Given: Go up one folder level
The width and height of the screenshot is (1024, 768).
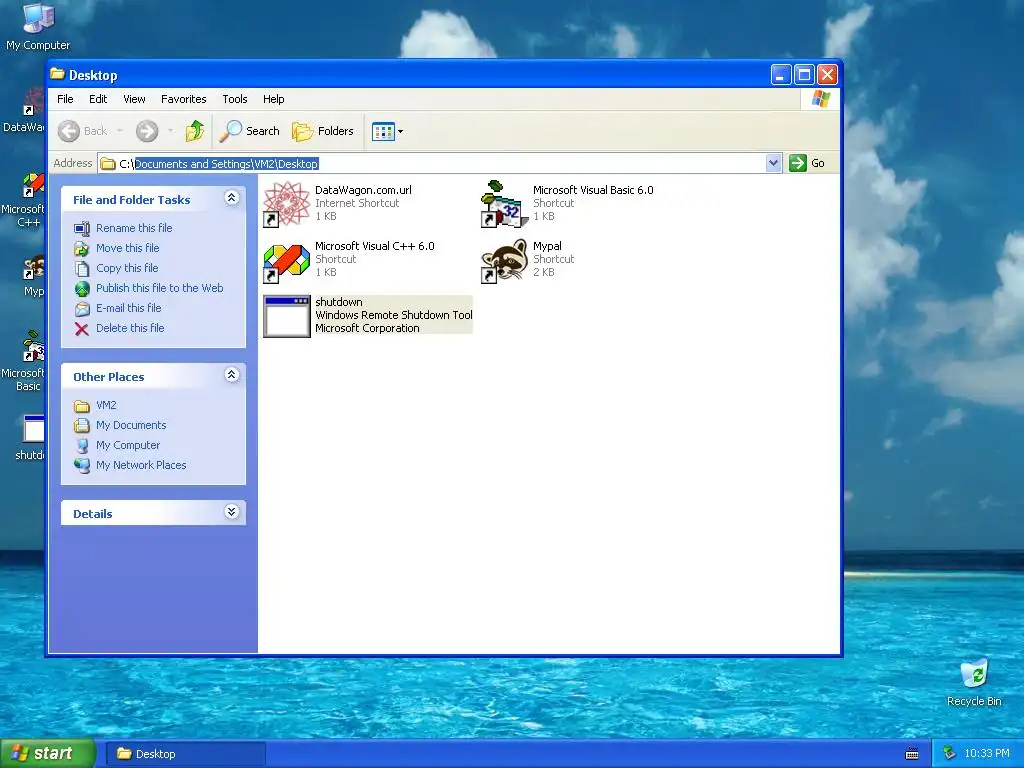Looking at the screenshot, I should pos(195,131).
